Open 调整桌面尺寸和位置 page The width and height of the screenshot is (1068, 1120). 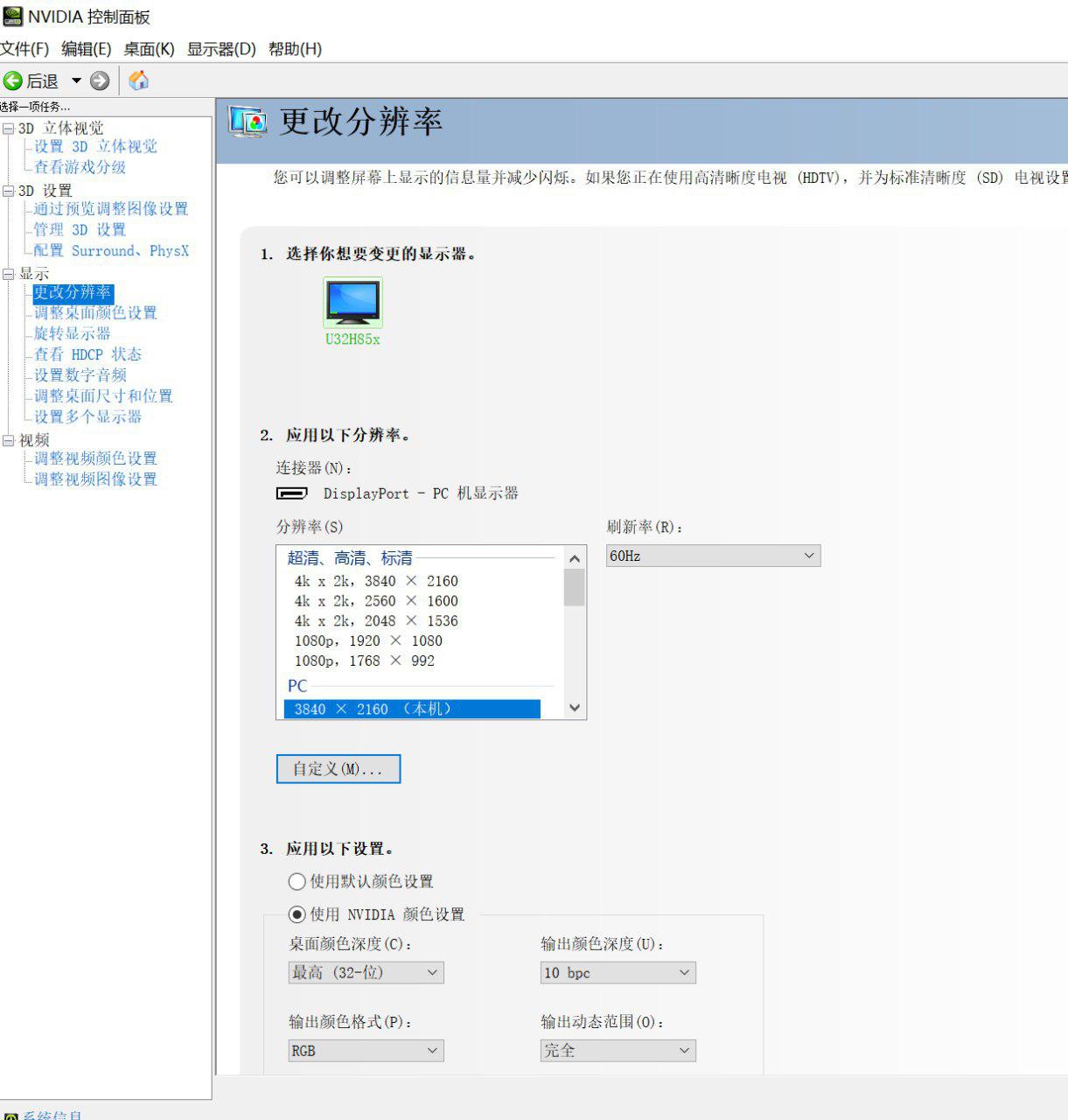pyautogui.click(x=103, y=396)
